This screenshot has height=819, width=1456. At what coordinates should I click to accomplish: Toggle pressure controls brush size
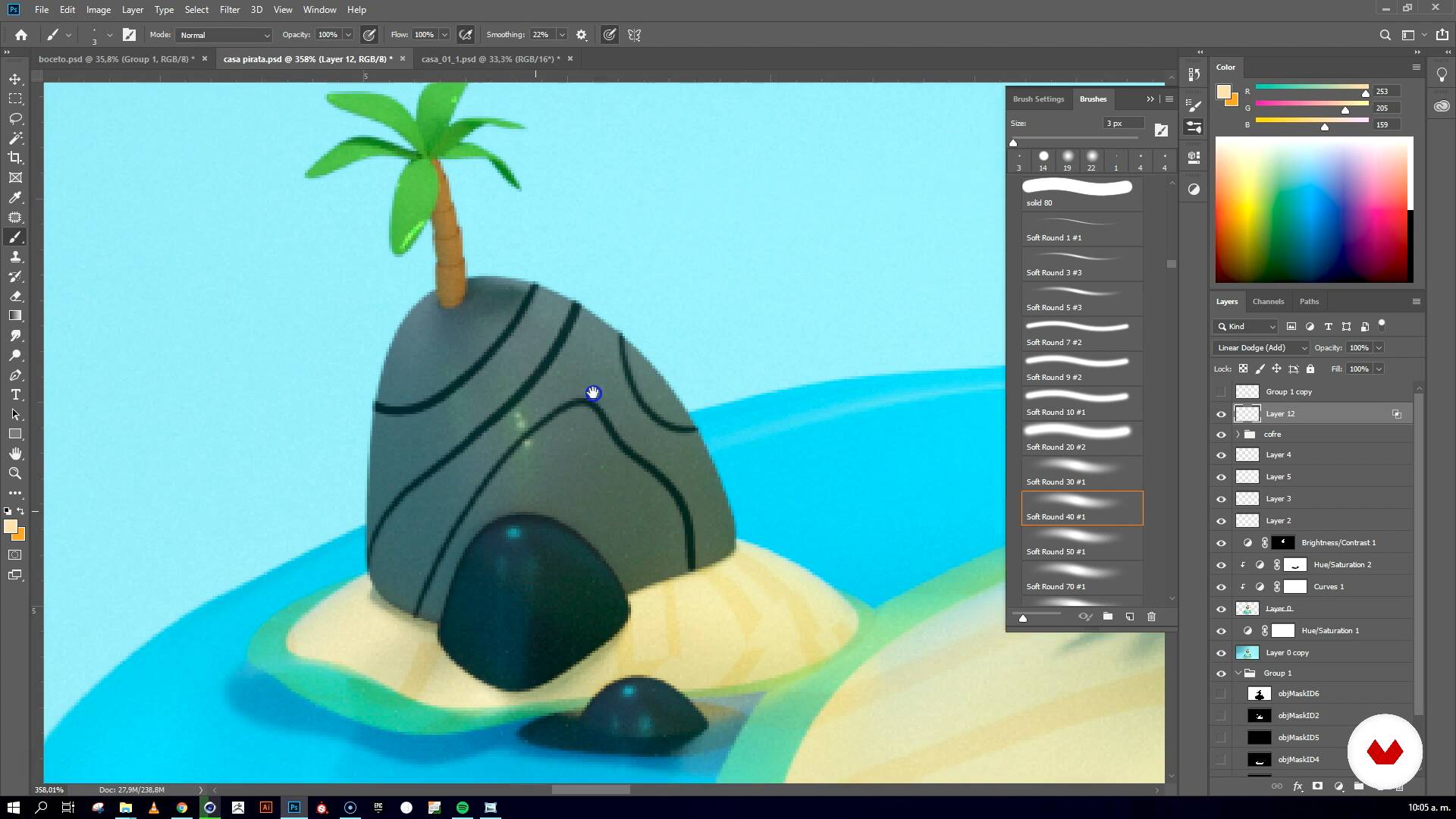coord(610,35)
